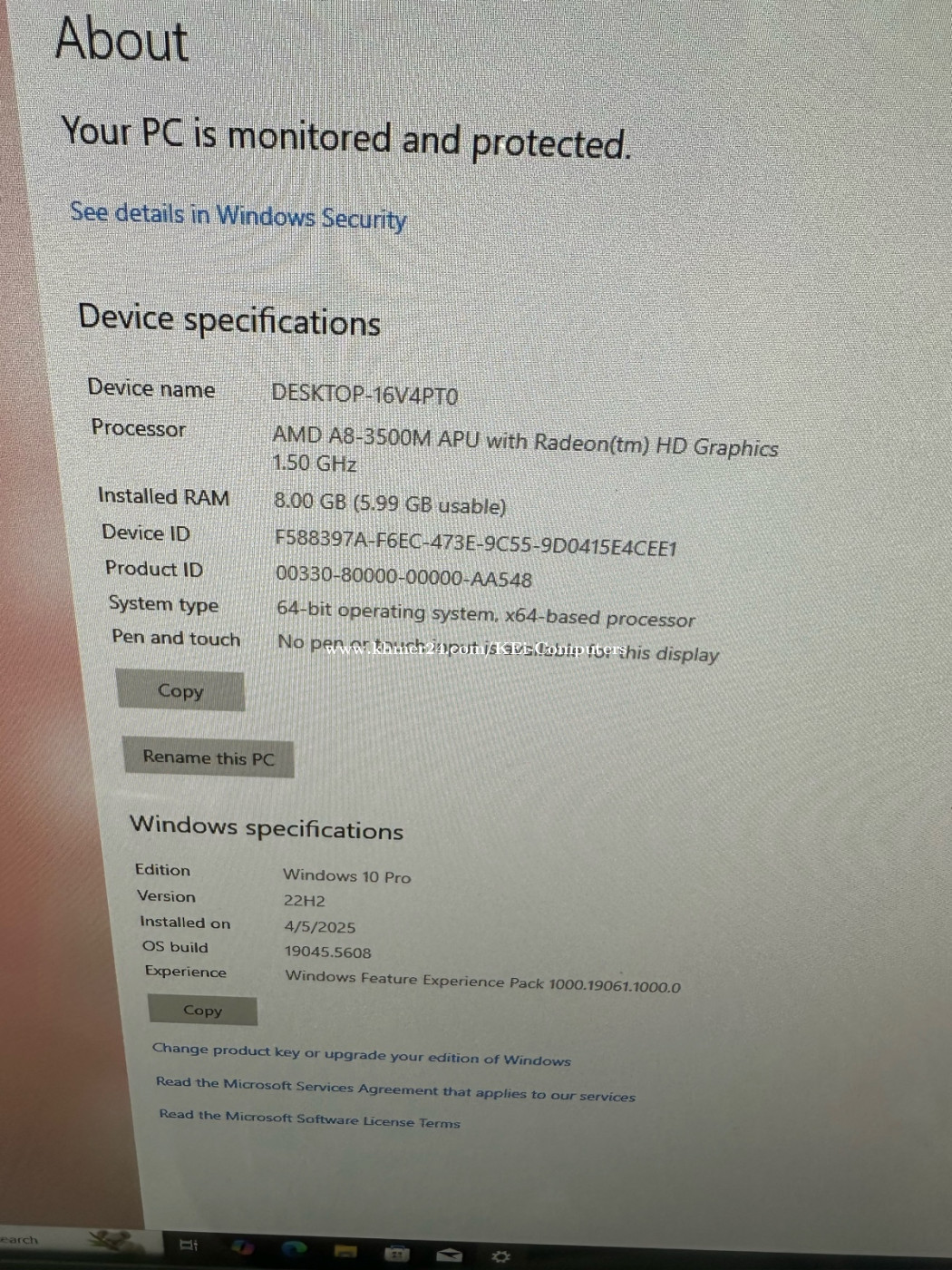Click the Rename this PC button

(x=209, y=758)
